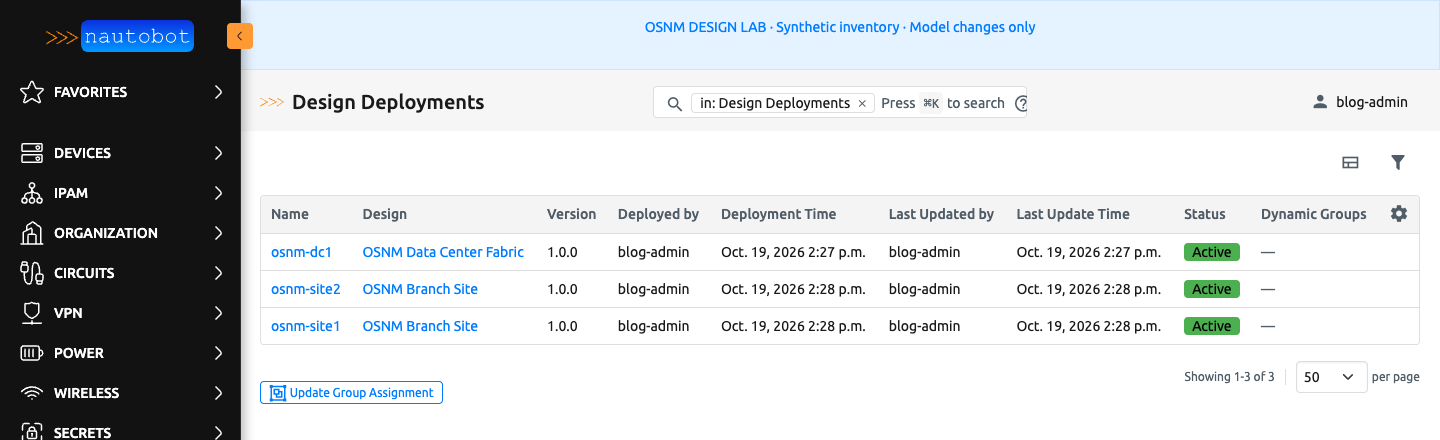Click the Active status badge for osnm-site2
The image size is (1440, 440).
click(1211, 289)
